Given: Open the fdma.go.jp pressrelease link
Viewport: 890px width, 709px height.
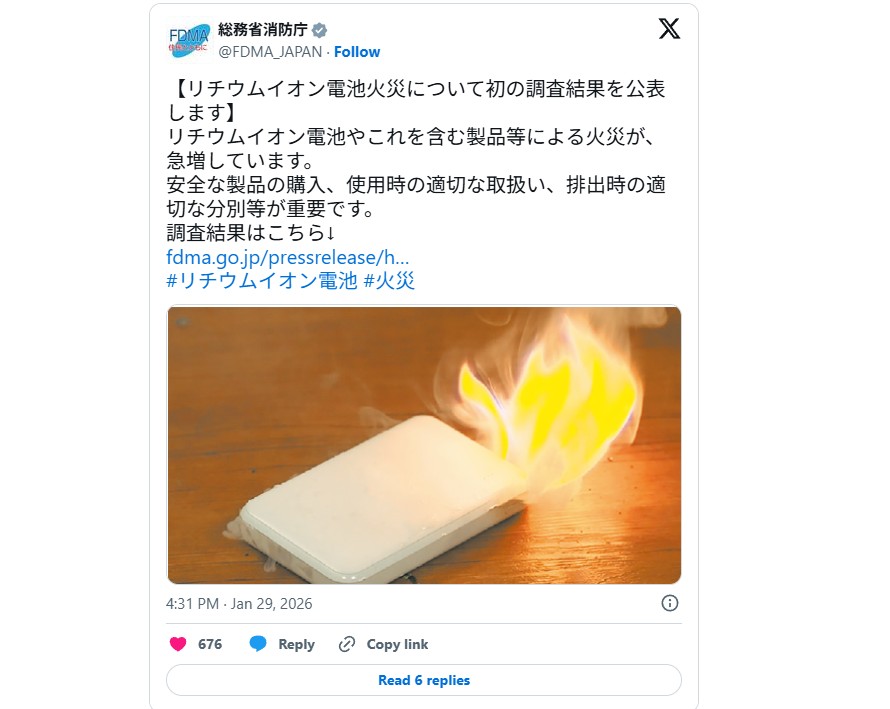Looking at the screenshot, I should coord(287,257).
